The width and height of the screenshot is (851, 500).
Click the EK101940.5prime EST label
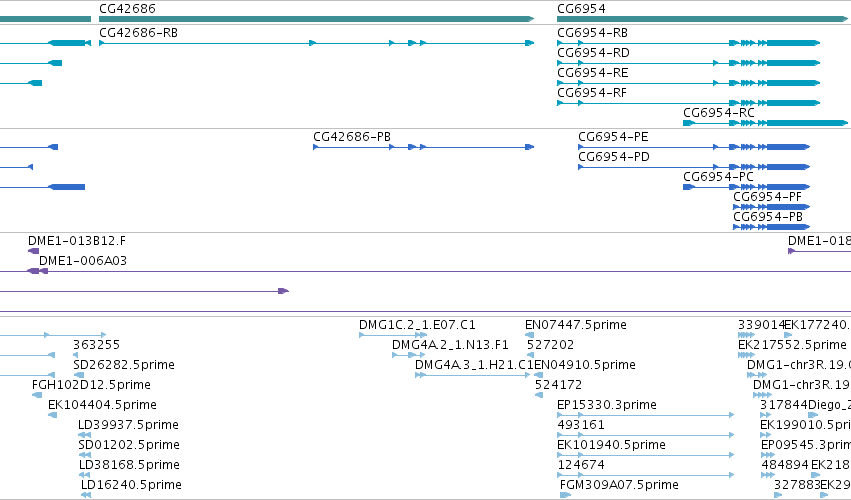click(611, 445)
